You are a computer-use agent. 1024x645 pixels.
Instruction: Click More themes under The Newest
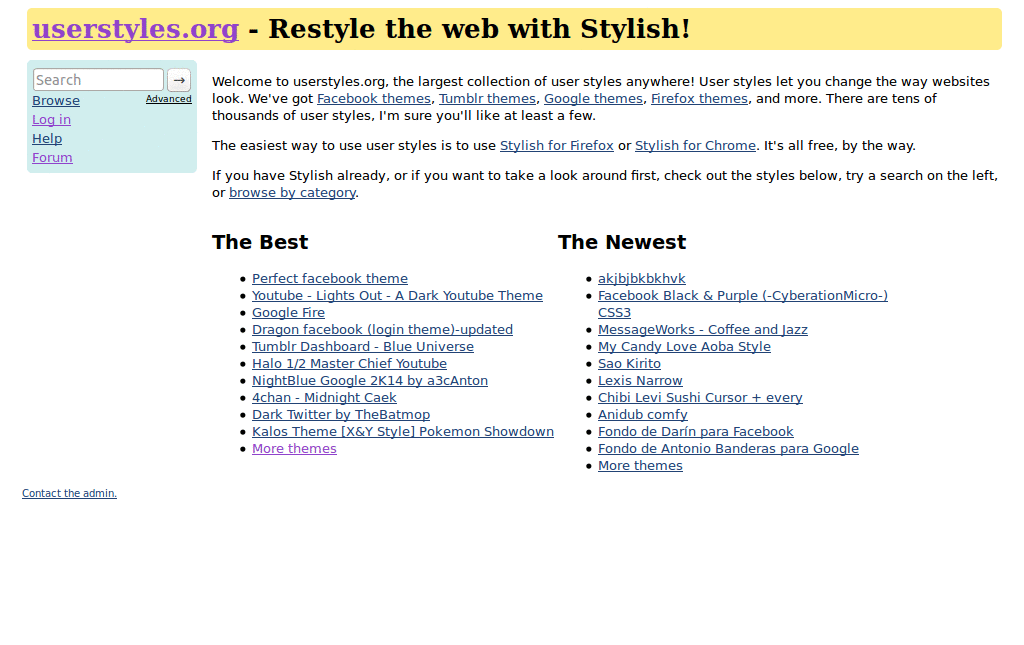coord(640,465)
